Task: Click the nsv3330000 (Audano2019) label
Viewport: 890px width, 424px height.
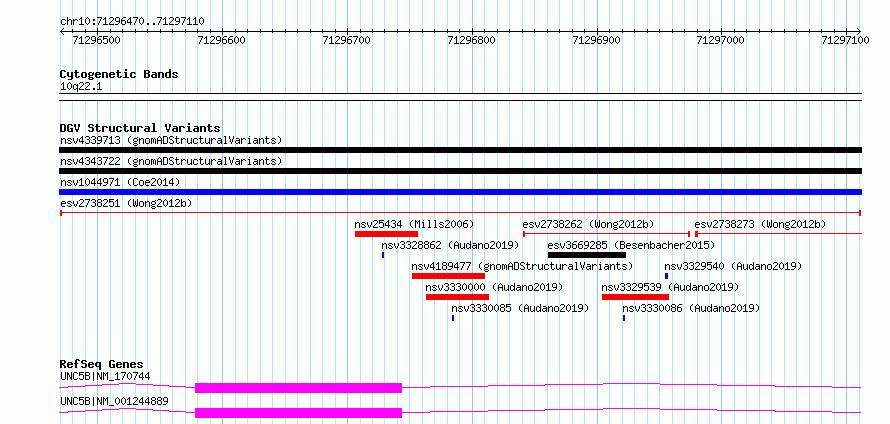Action: click(494, 287)
